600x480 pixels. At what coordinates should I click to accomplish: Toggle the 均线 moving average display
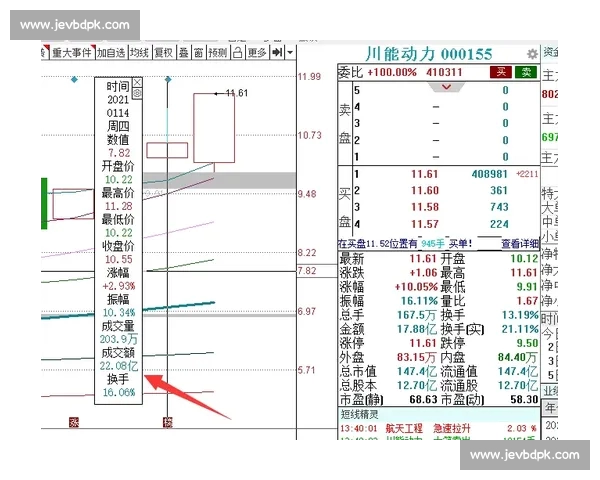139,52
